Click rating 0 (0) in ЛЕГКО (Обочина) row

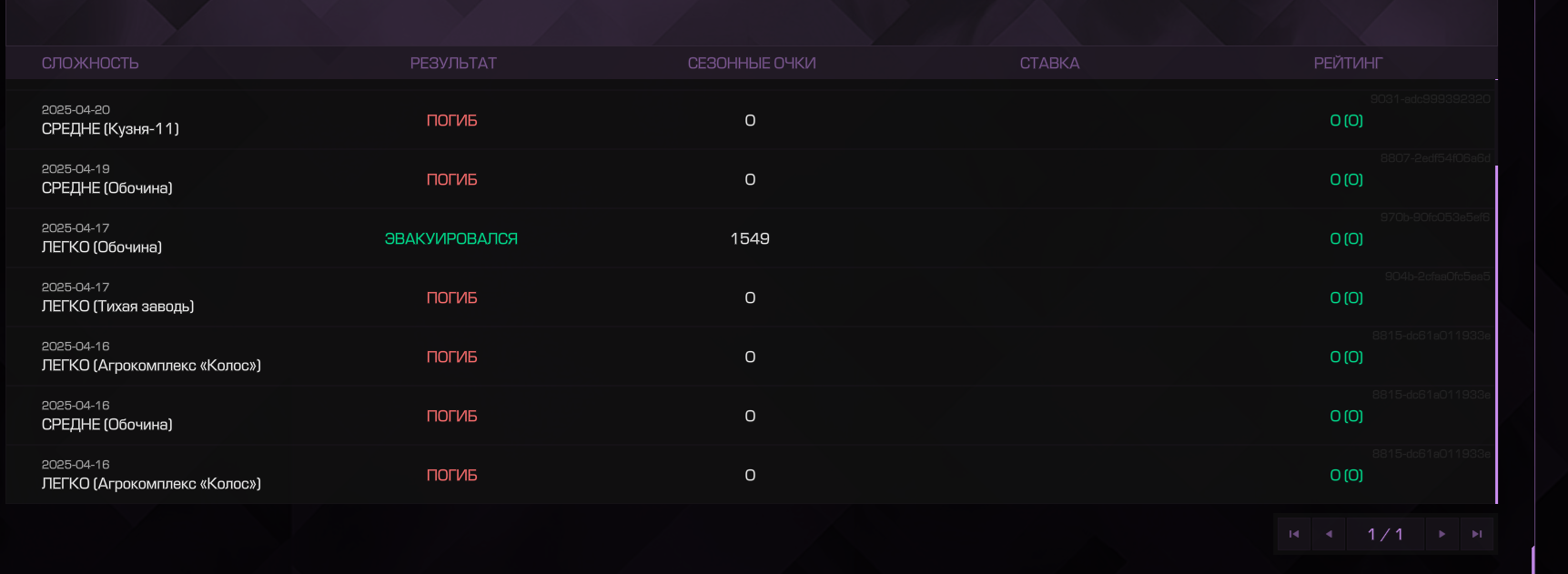[1347, 238]
